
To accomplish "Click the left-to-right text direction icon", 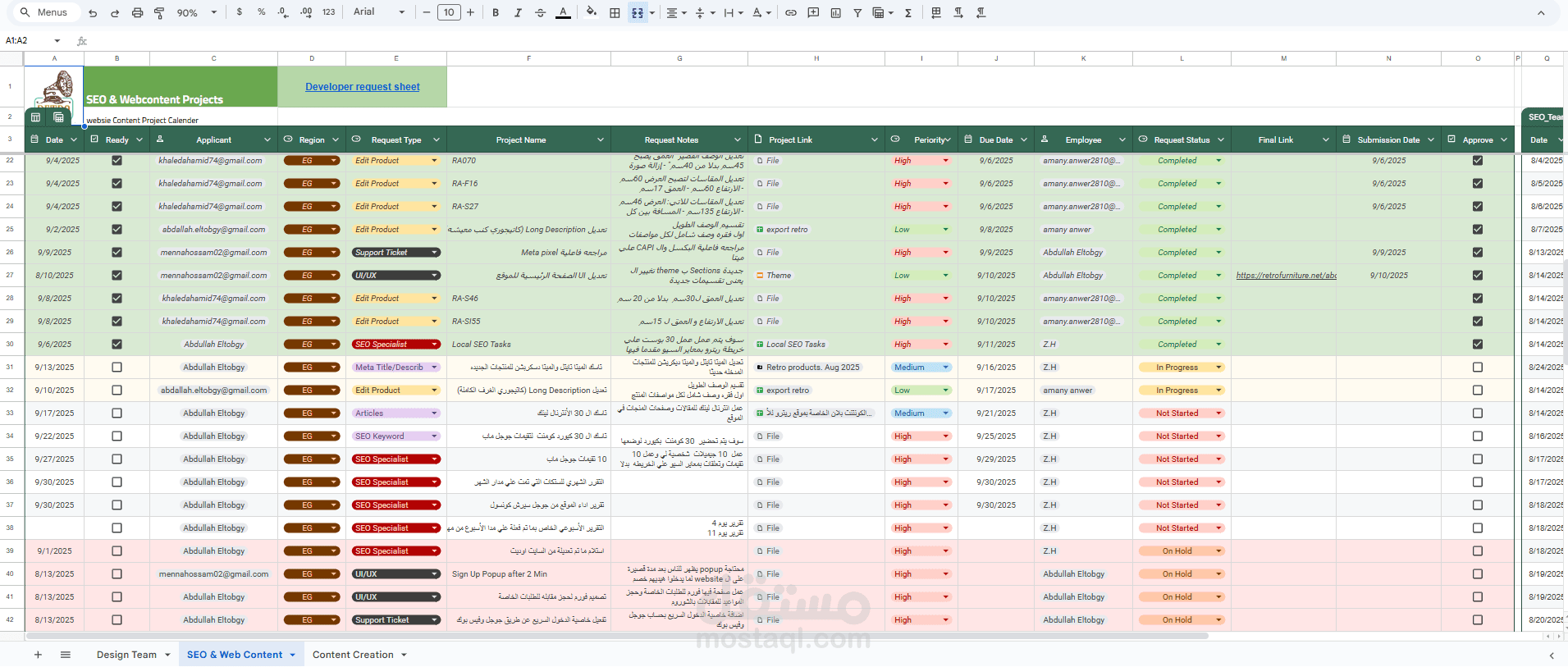I will (958, 12).
